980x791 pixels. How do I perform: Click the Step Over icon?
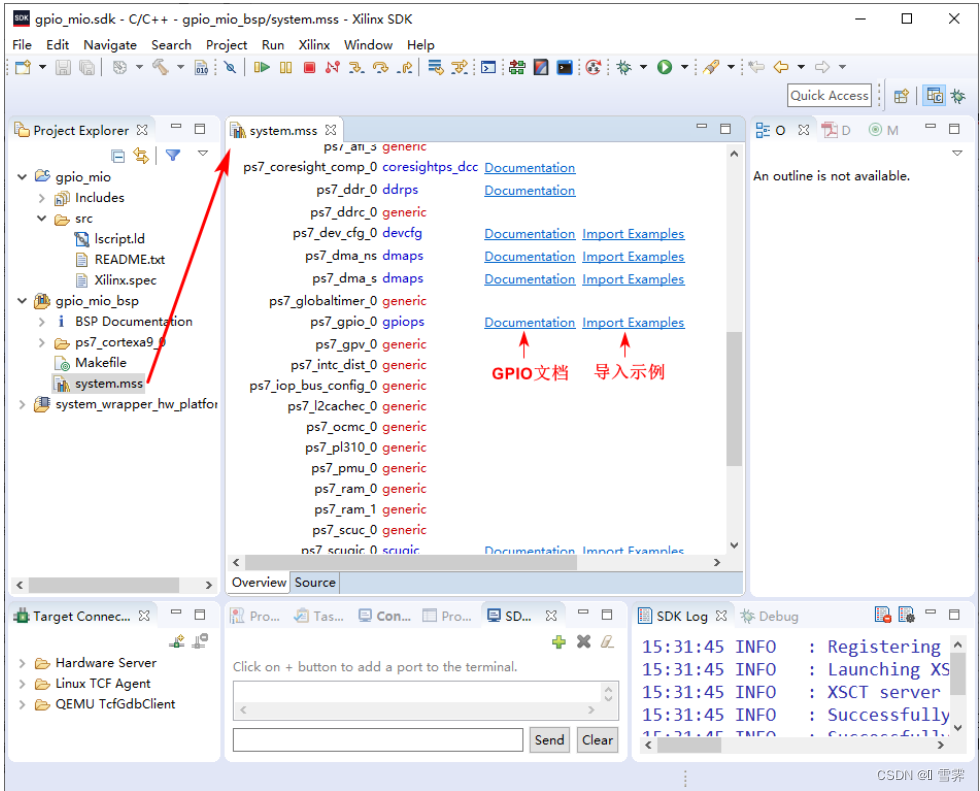coord(380,67)
